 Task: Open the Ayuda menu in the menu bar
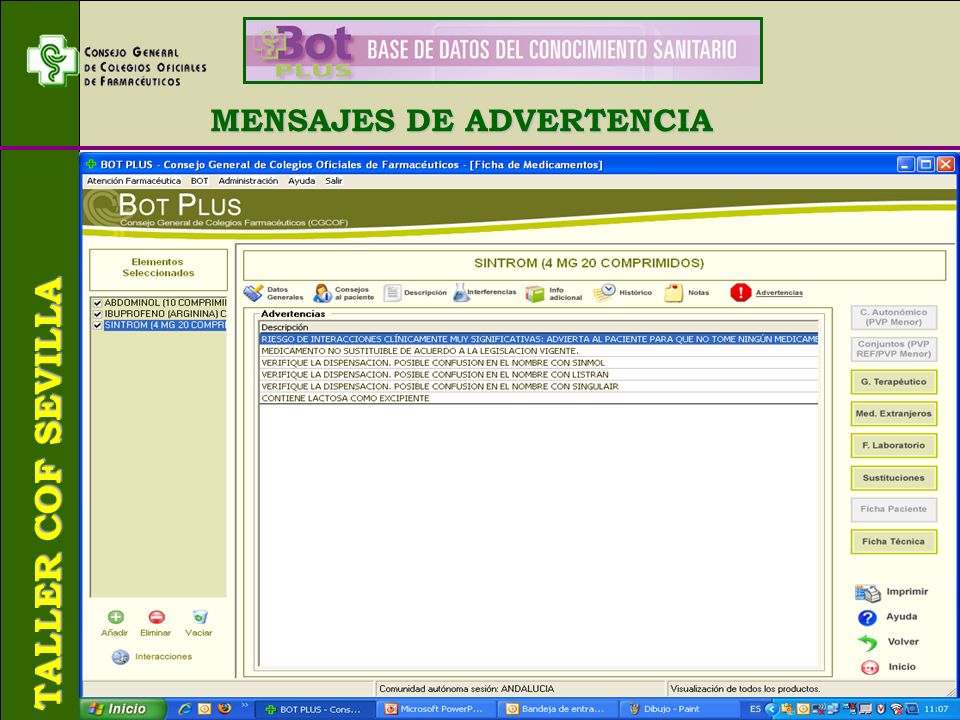tap(302, 181)
